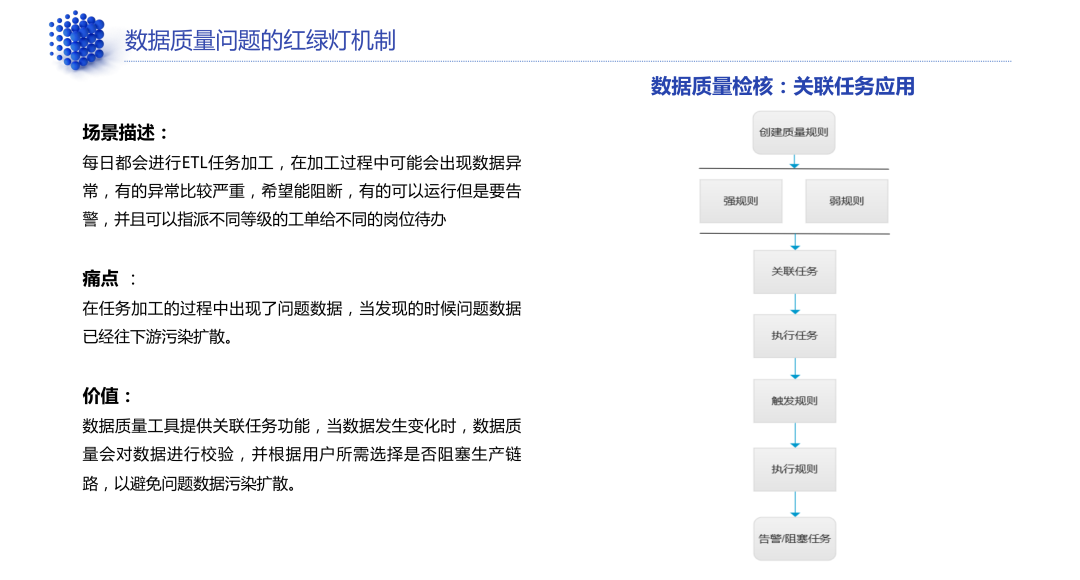The height and width of the screenshot is (580, 1080).
Task: Click the slide title 数据质量问题的红绿灯机制
Action: (x=260, y=40)
